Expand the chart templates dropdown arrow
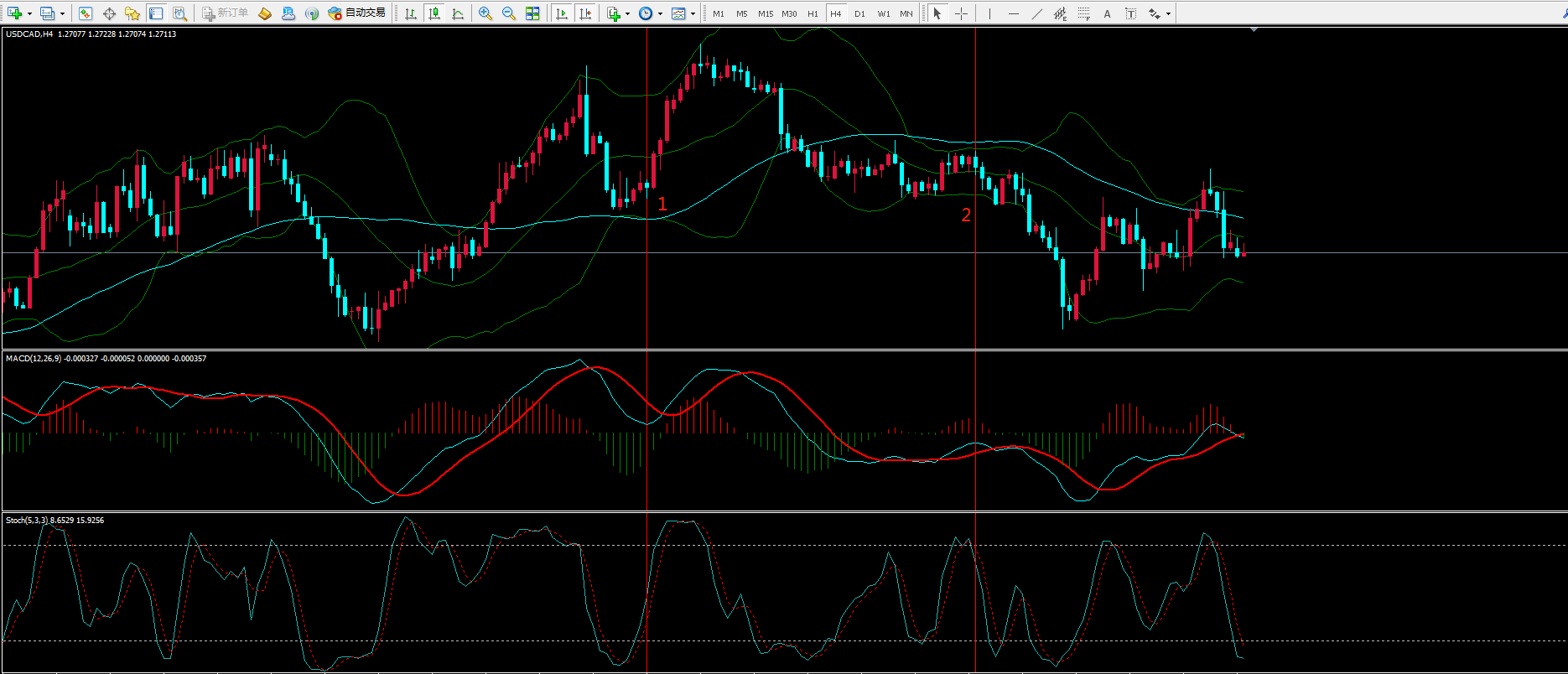Viewport: 1568px width, 674px height. [x=693, y=13]
